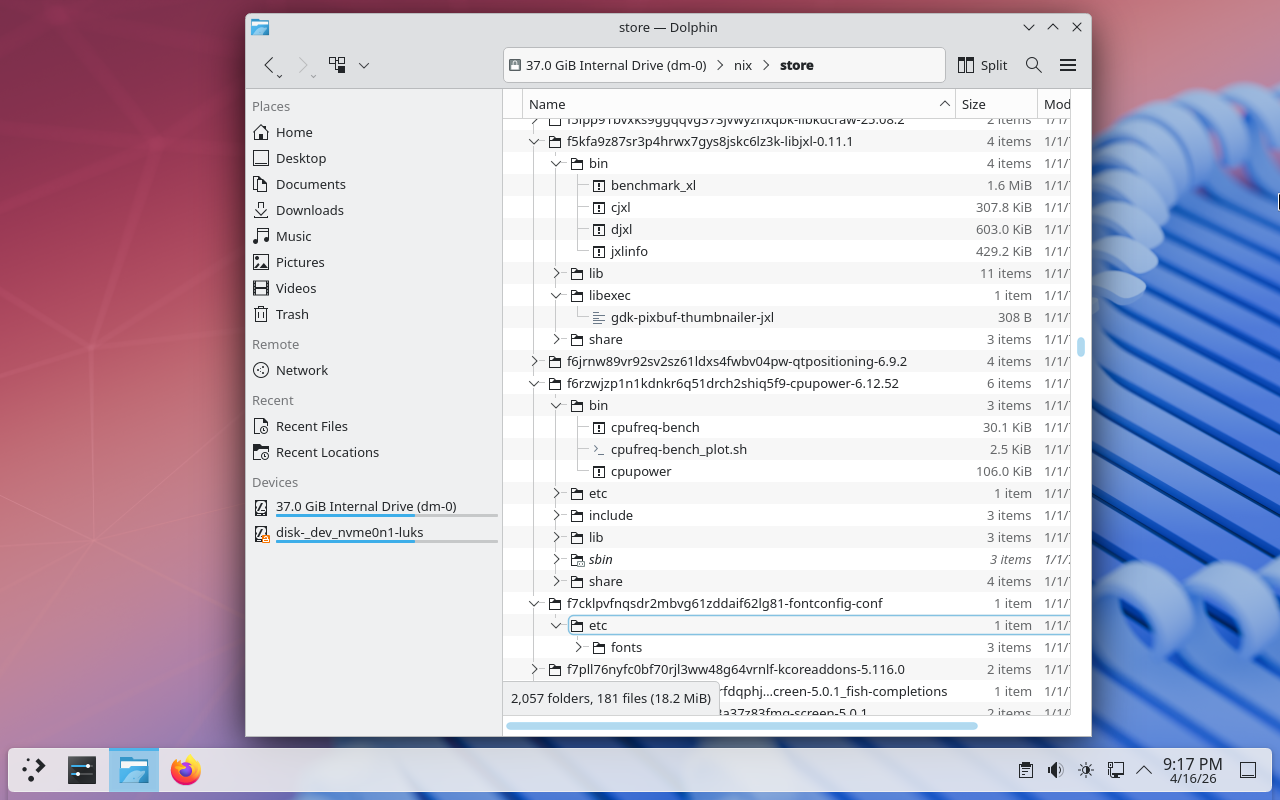The image size is (1280, 800).
Task: Open the clipboard tray icon
Action: coord(1025,770)
